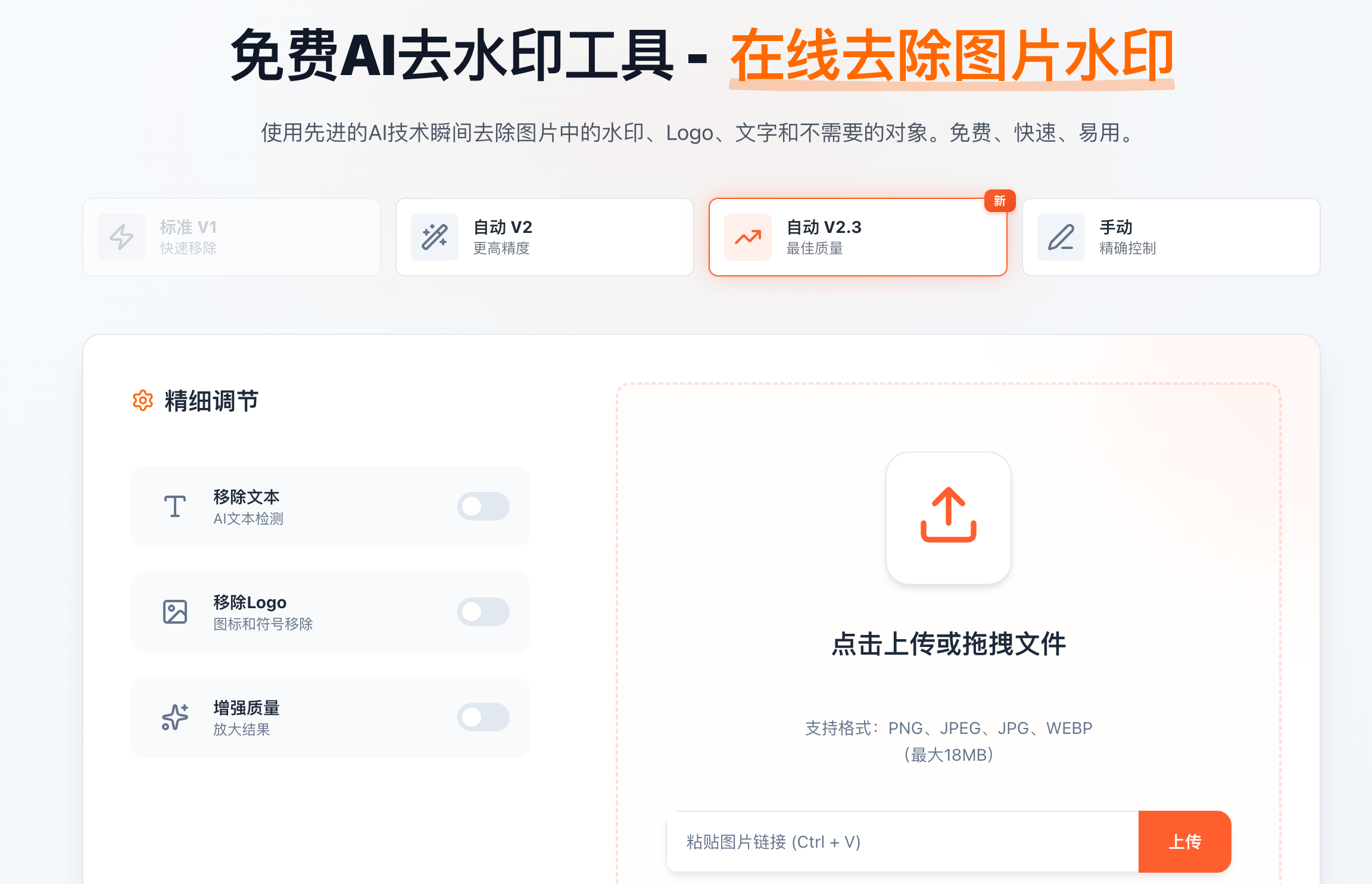This screenshot has width=1372, height=884.
Task: Switch on the 增强质量 toggle
Action: pyautogui.click(x=483, y=717)
